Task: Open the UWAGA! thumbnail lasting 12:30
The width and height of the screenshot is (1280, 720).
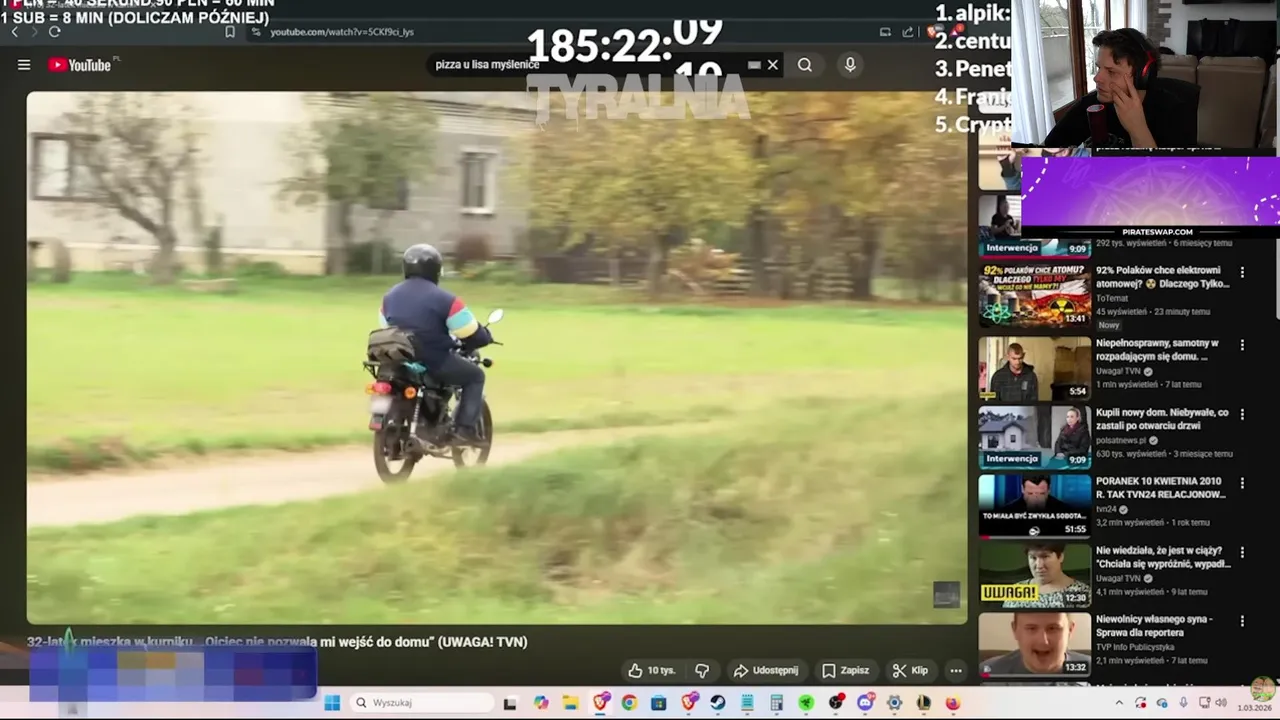Action: [x=1034, y=574]
